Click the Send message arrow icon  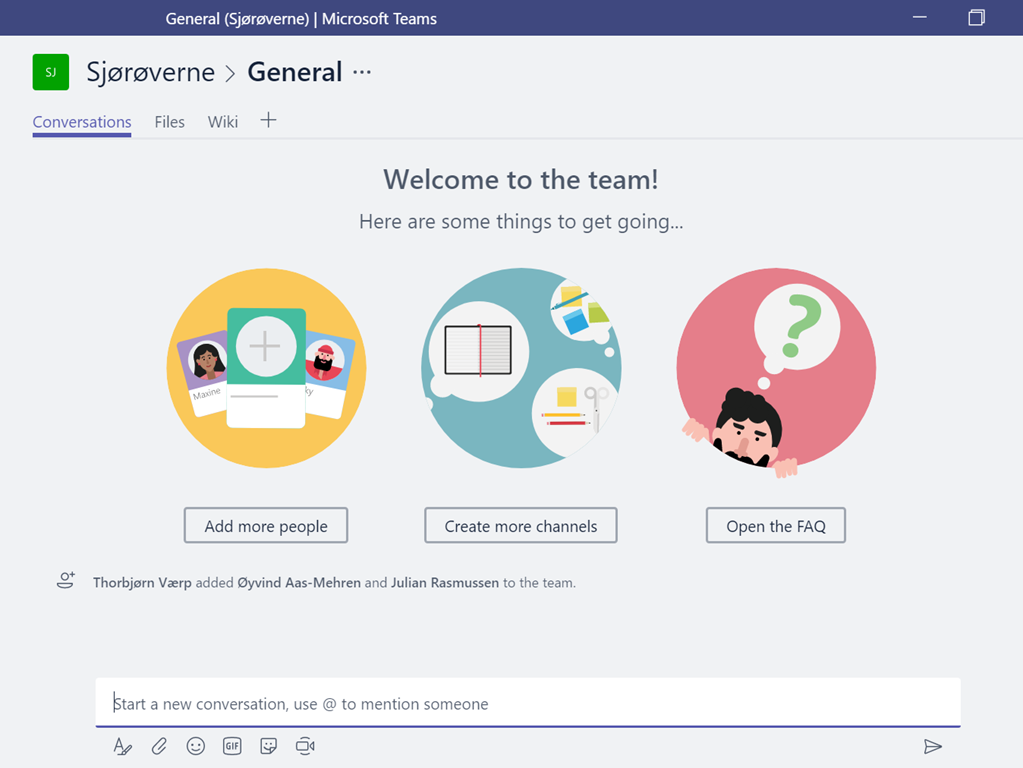[x=932, y=746]
